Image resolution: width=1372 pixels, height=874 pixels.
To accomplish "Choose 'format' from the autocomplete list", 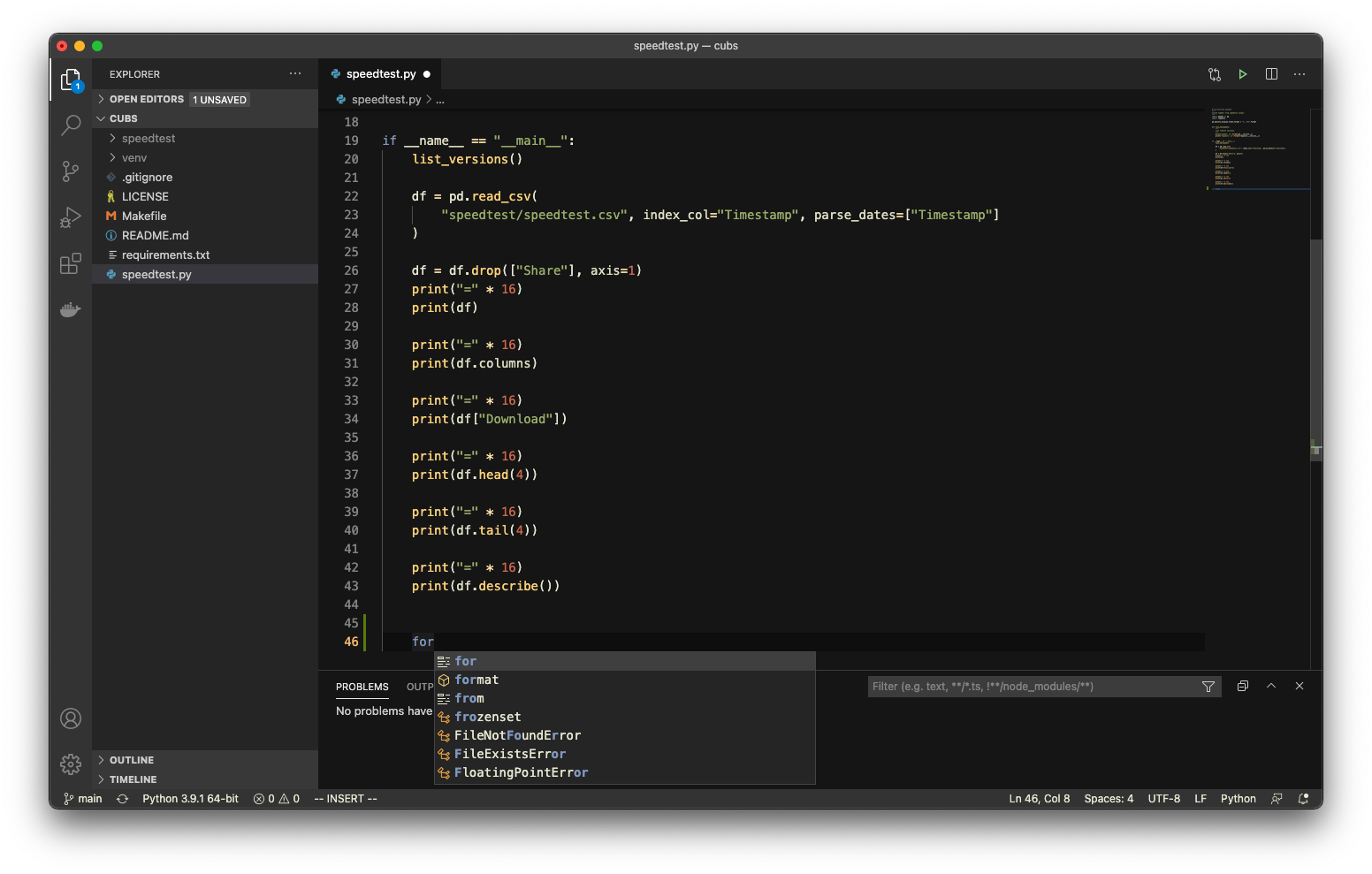I will click(x=476, y=680).
